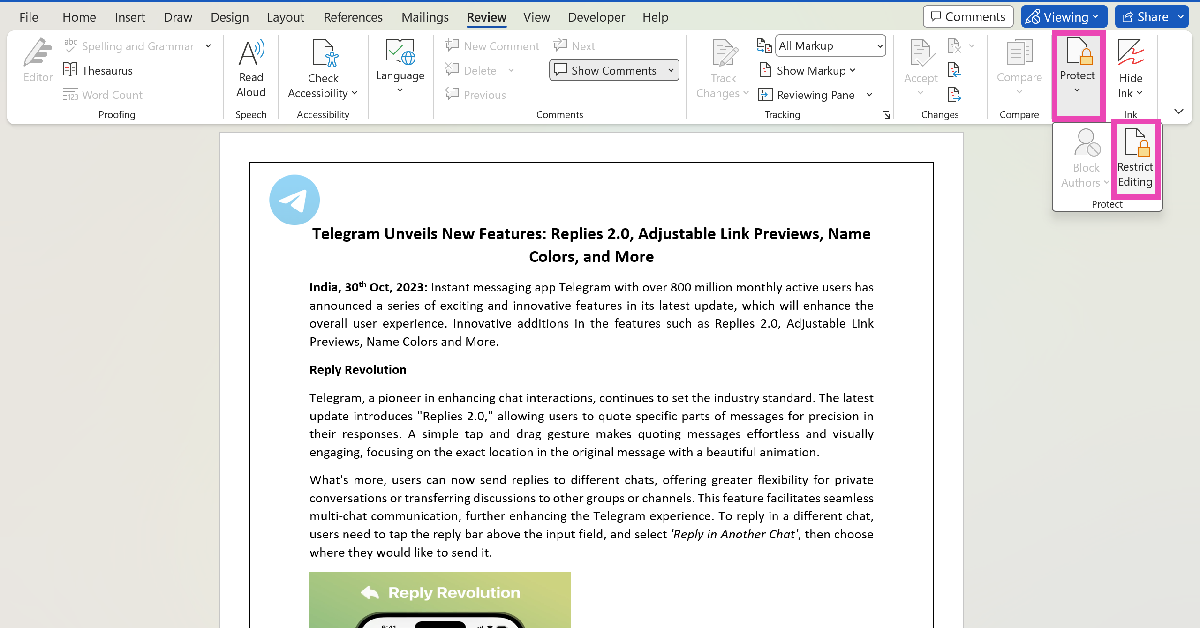Open the Language menu
Screen dimensions: 1200x628
pos(400,67)
